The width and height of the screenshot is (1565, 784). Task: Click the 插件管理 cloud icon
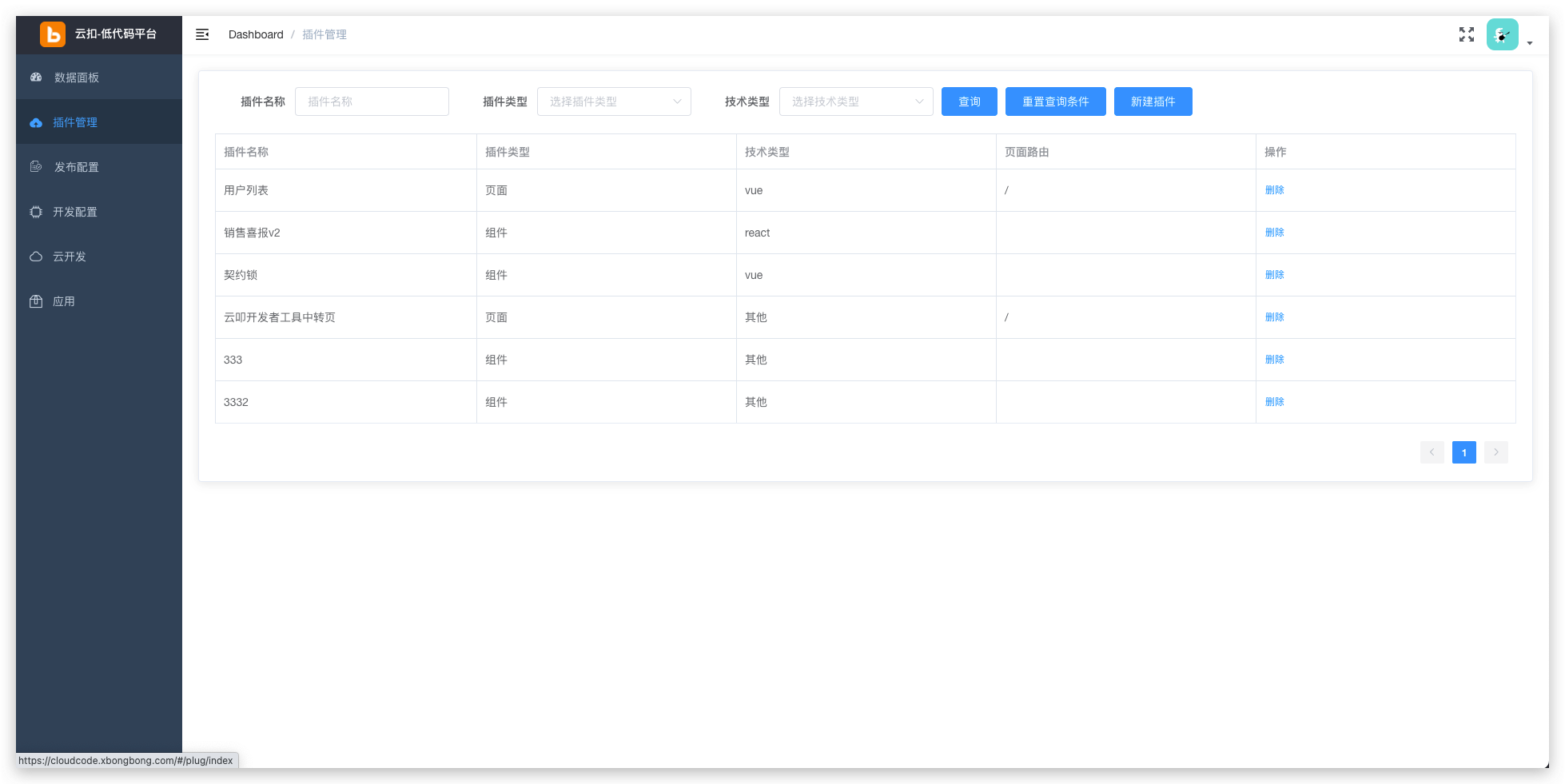tap(36, 122)
